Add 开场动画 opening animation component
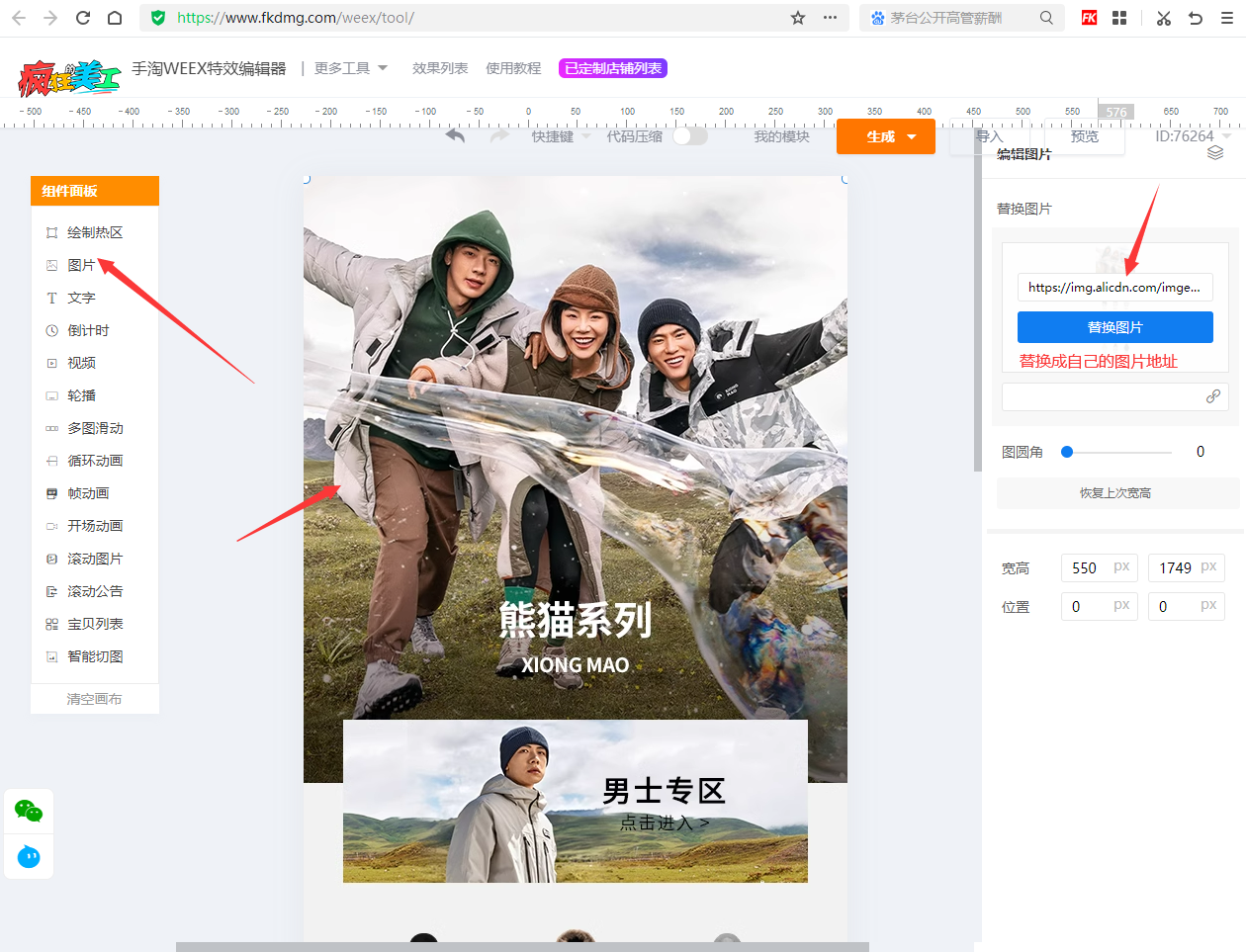Screen dimensions: 1246x952 (95, 526)
